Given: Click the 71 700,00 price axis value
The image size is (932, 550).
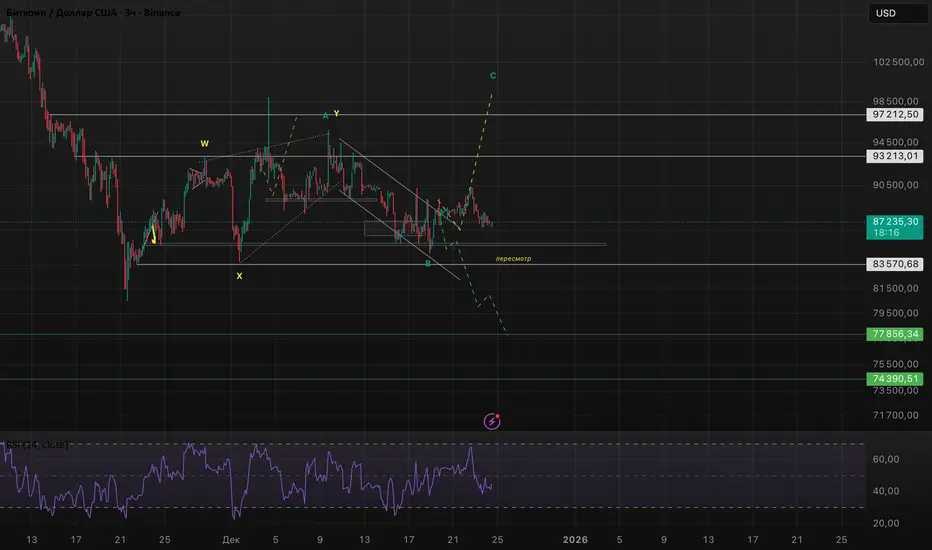Looking at the screenshot, I should (x=895, y=415).
